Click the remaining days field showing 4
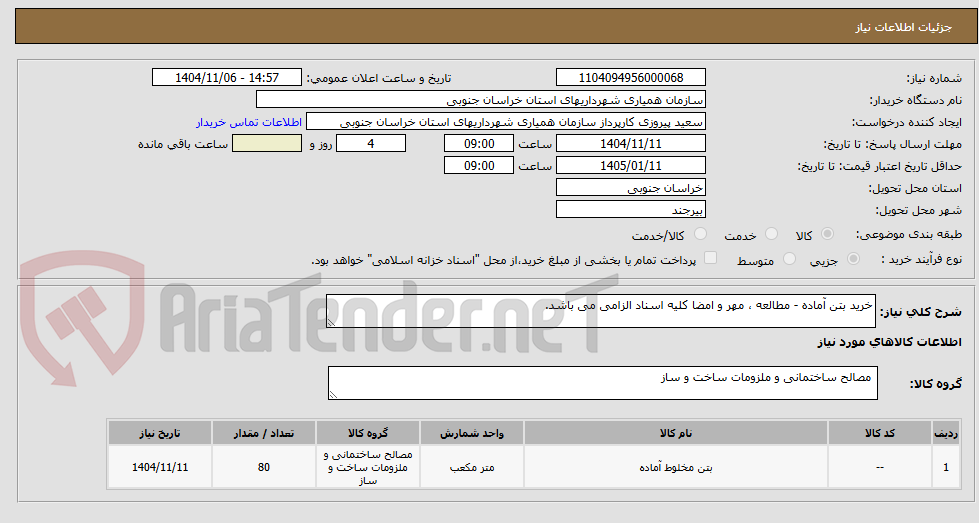 coord(371,144)
